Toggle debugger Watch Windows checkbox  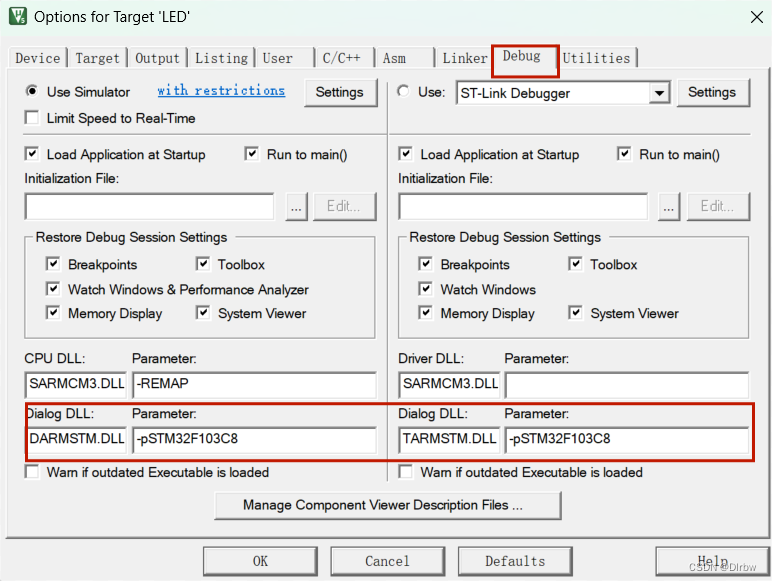[x=425, y=289]
